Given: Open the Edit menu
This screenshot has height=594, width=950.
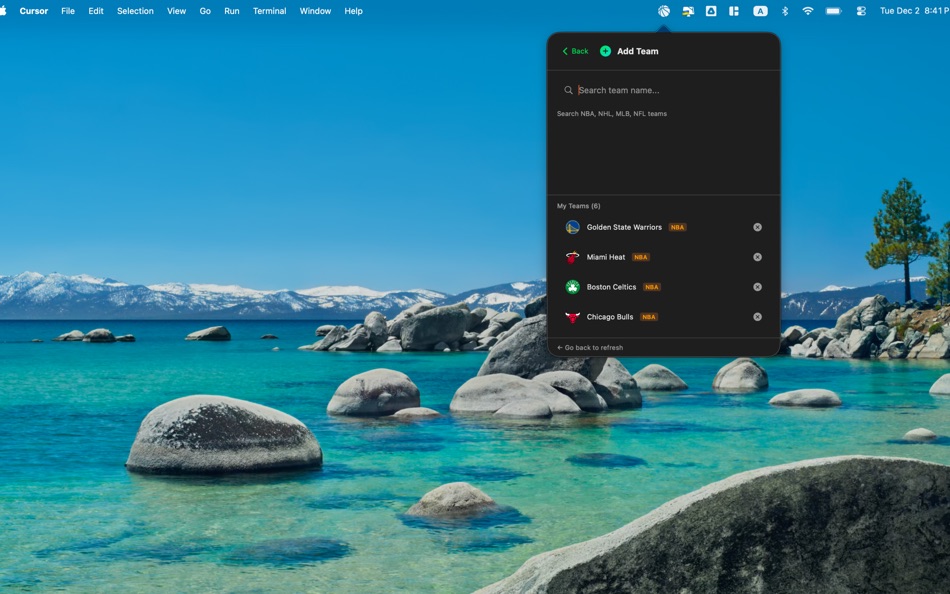Looking at the screenshot, I should (96, 11).
